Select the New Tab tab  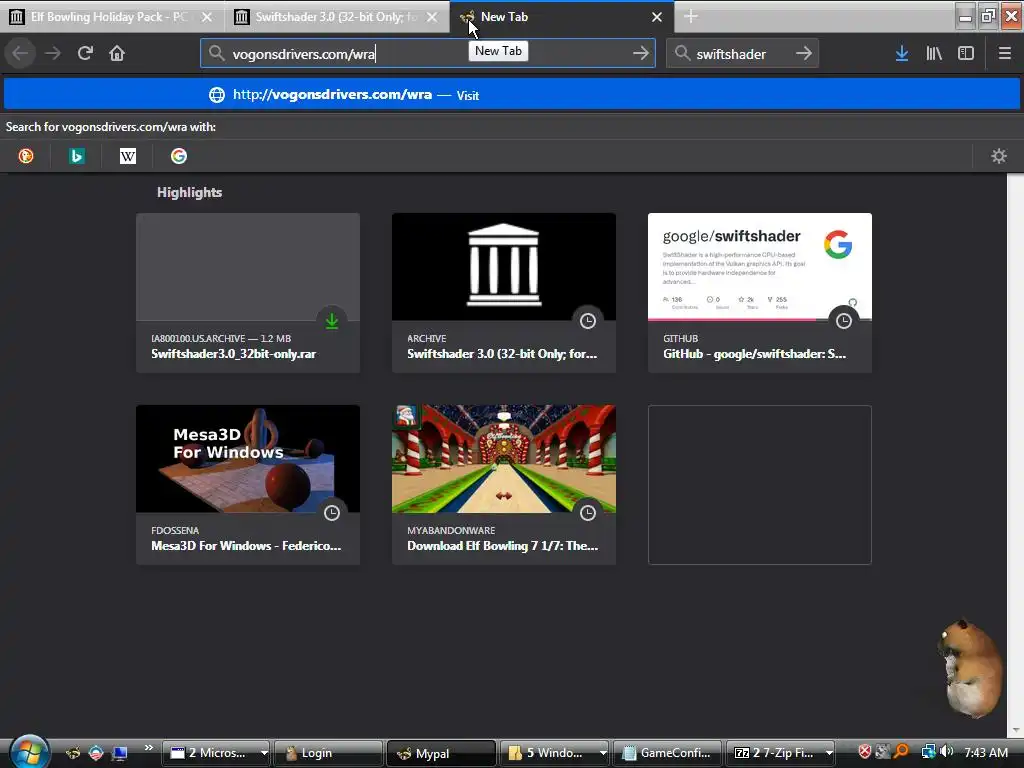pos(562,17)
